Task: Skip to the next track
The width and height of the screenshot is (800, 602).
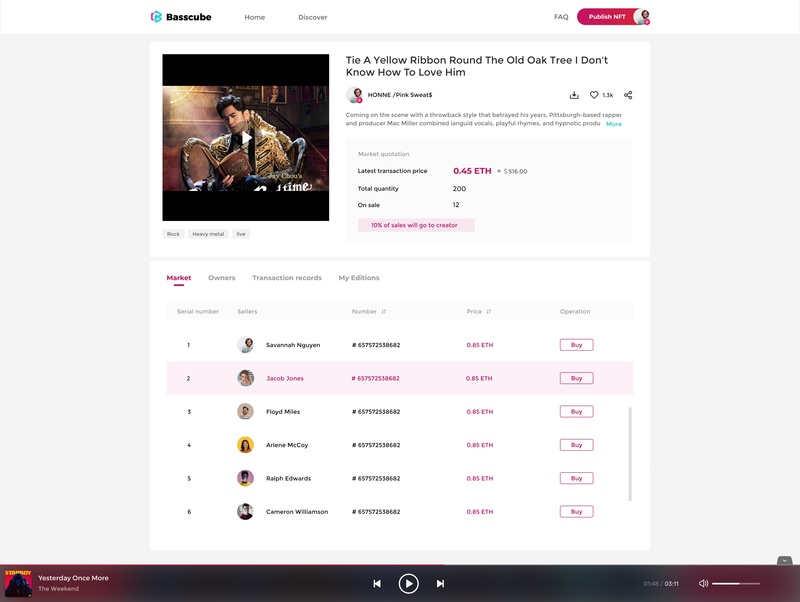Action: tap(440, 584)
